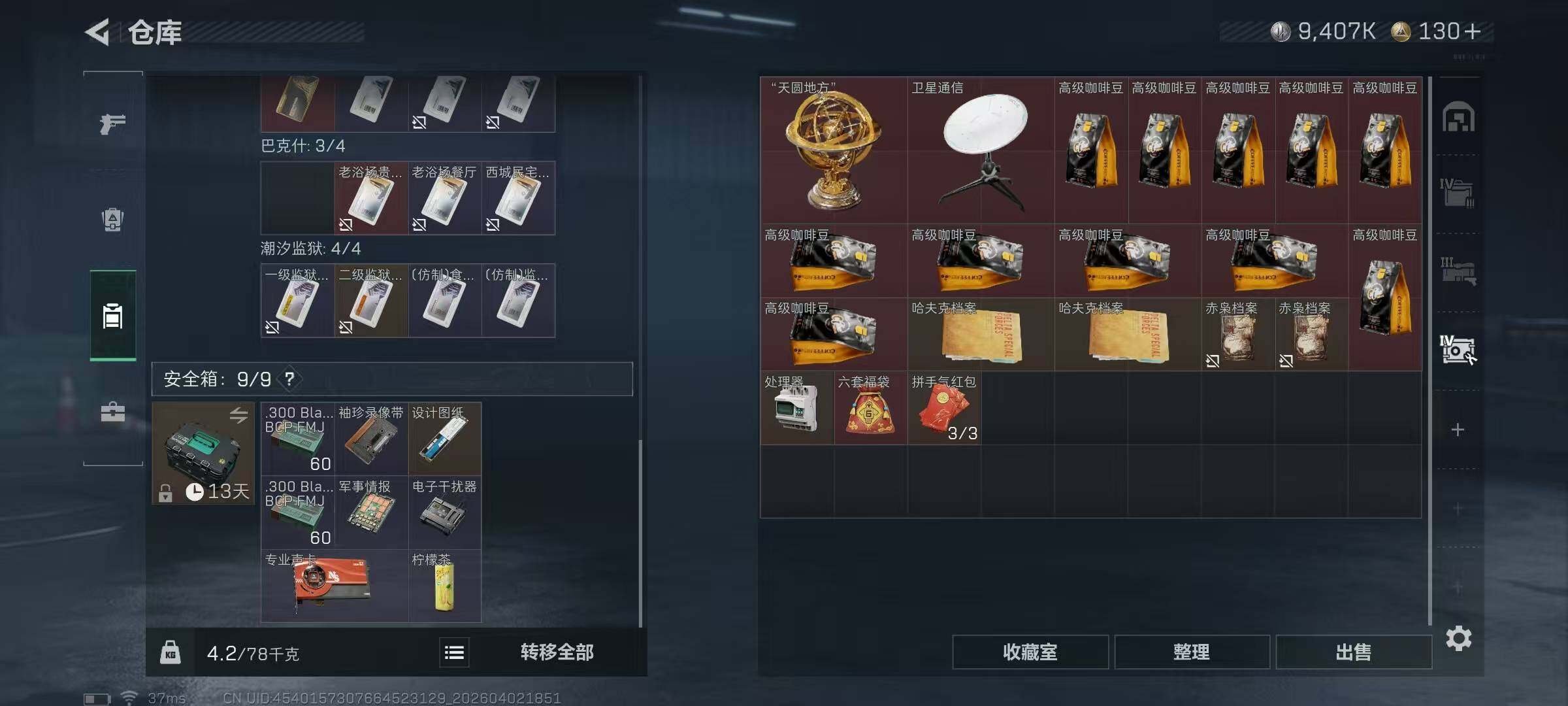Select the 天圆地方 golden armillary sphere item
1568x706 pixels.
pyautogui.click(x=834, y=150)
